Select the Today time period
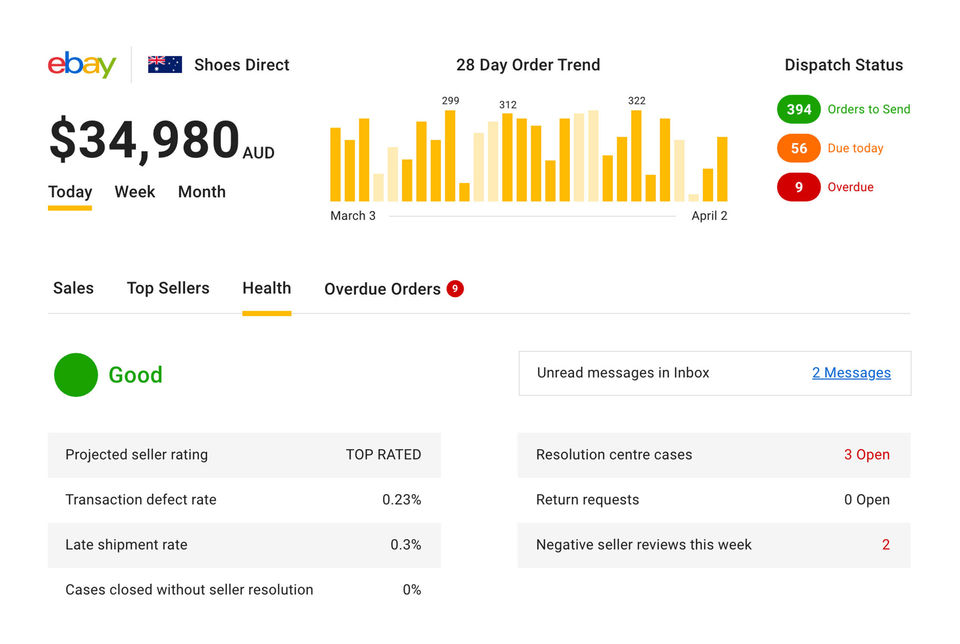Image resolution: width=960 pixels, height=644 pixels. tap(70, 192)
